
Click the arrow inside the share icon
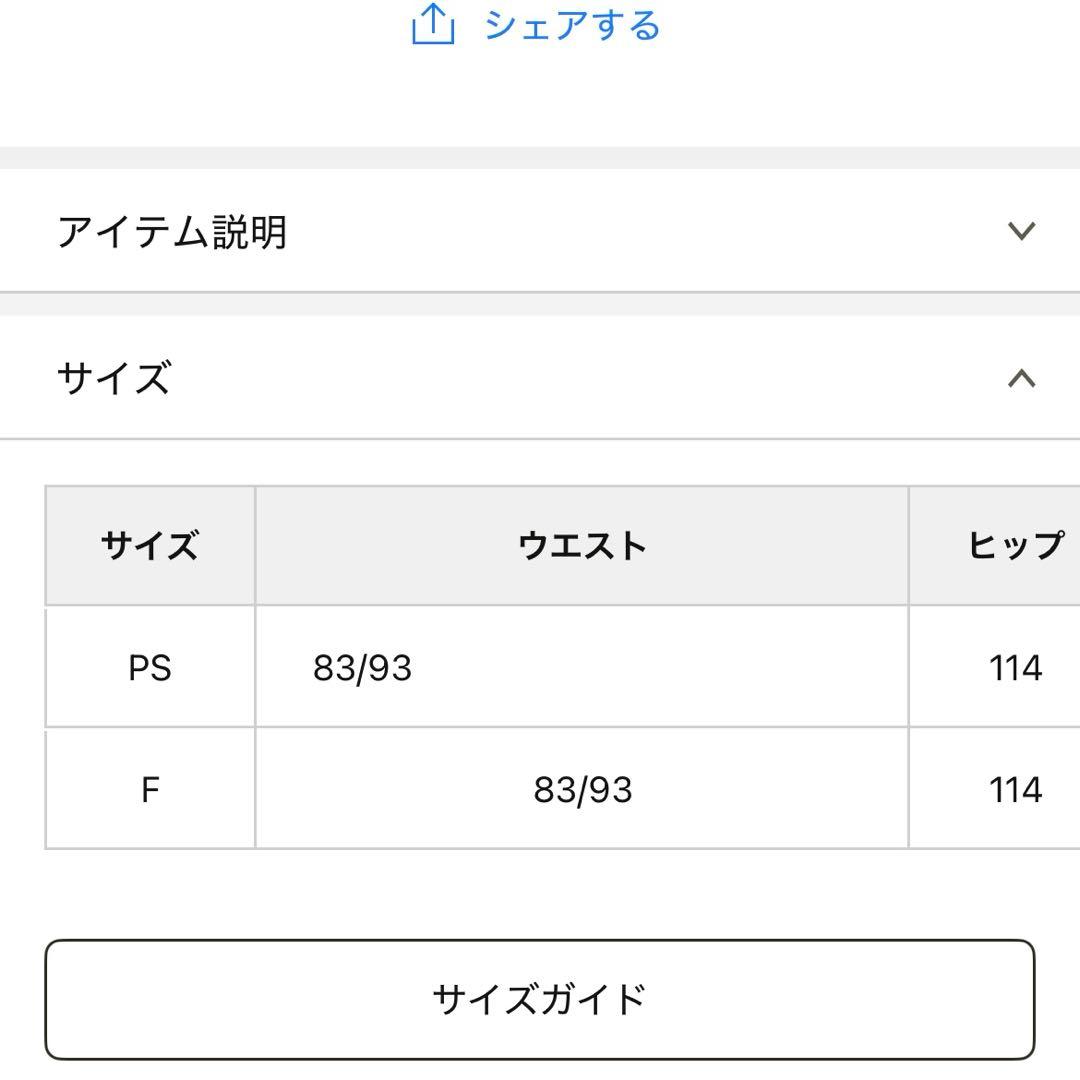coord(434,18)
